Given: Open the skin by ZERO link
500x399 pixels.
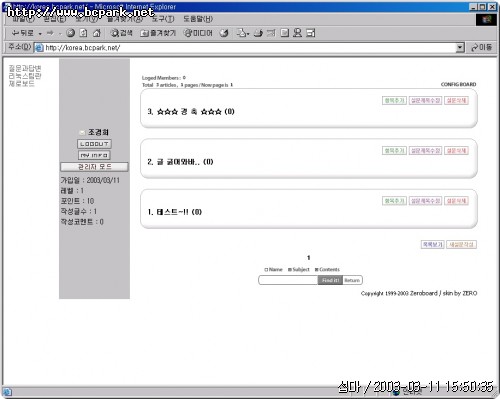Looking at the screenshot, I should (x=460, y=293).
